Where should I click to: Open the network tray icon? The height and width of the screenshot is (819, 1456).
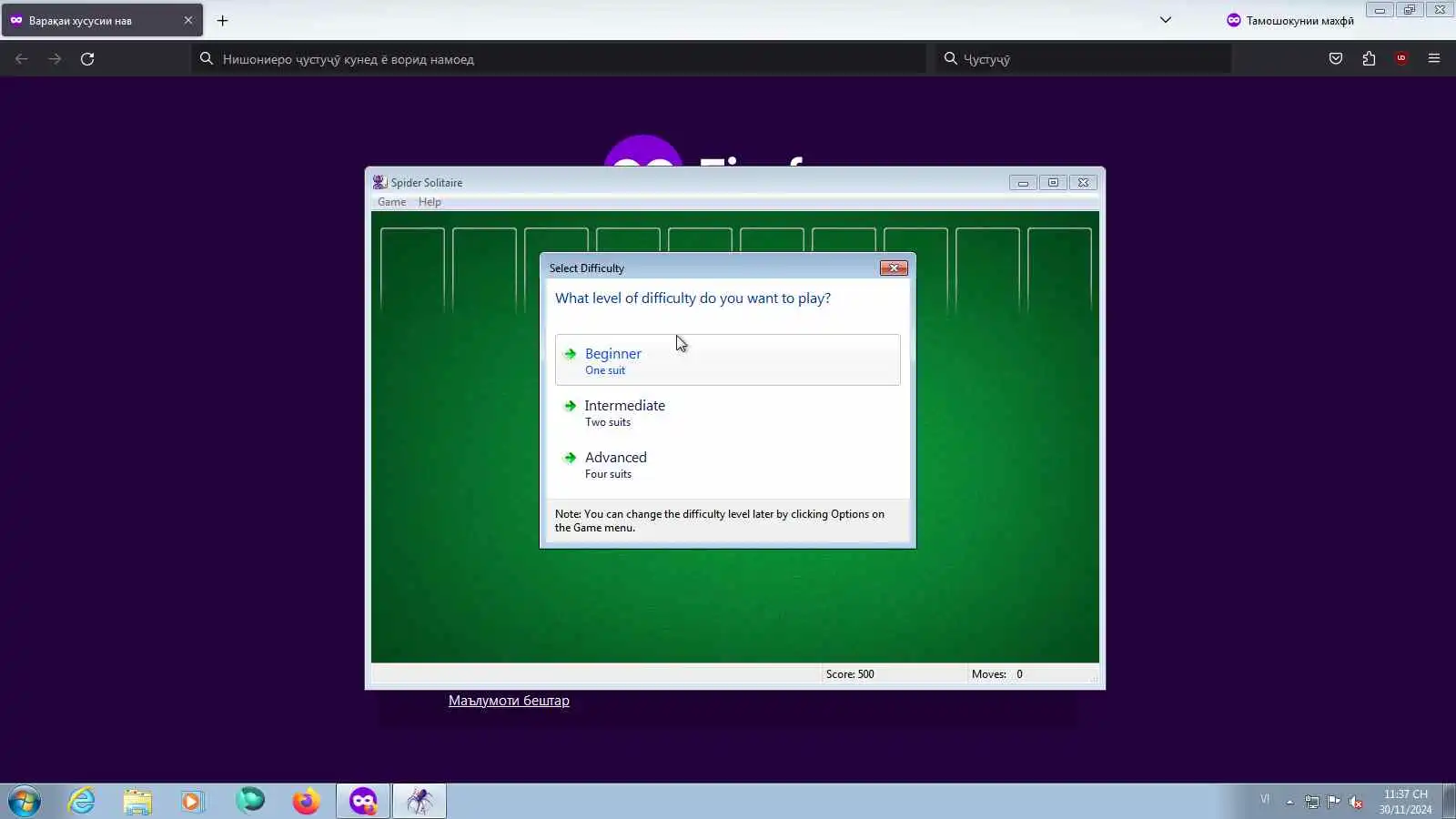(x=1311, y=802)
